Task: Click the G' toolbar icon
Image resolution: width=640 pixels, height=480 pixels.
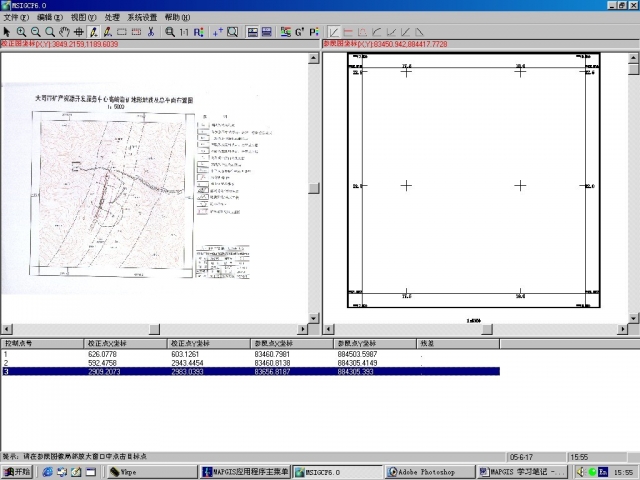Action: (x=299, y=32)
